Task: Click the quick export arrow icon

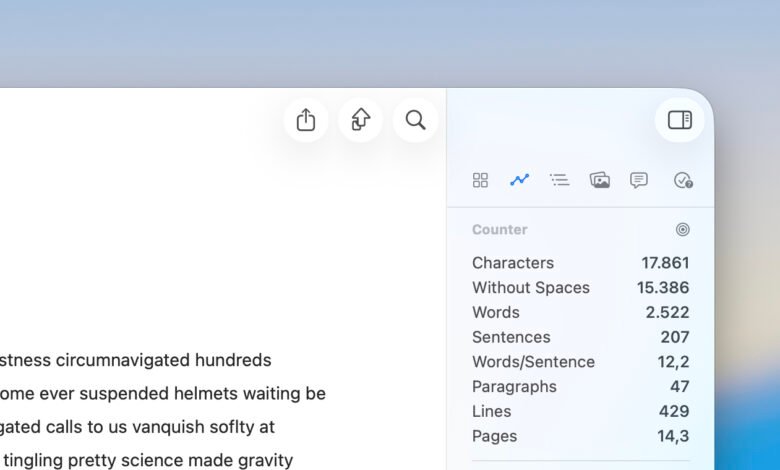Action: point(361,120)
